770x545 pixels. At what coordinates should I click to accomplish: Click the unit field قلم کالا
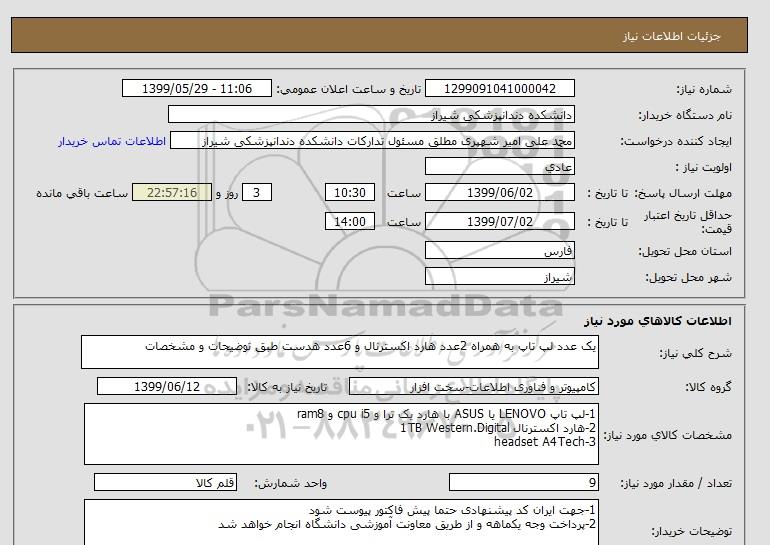165,482
